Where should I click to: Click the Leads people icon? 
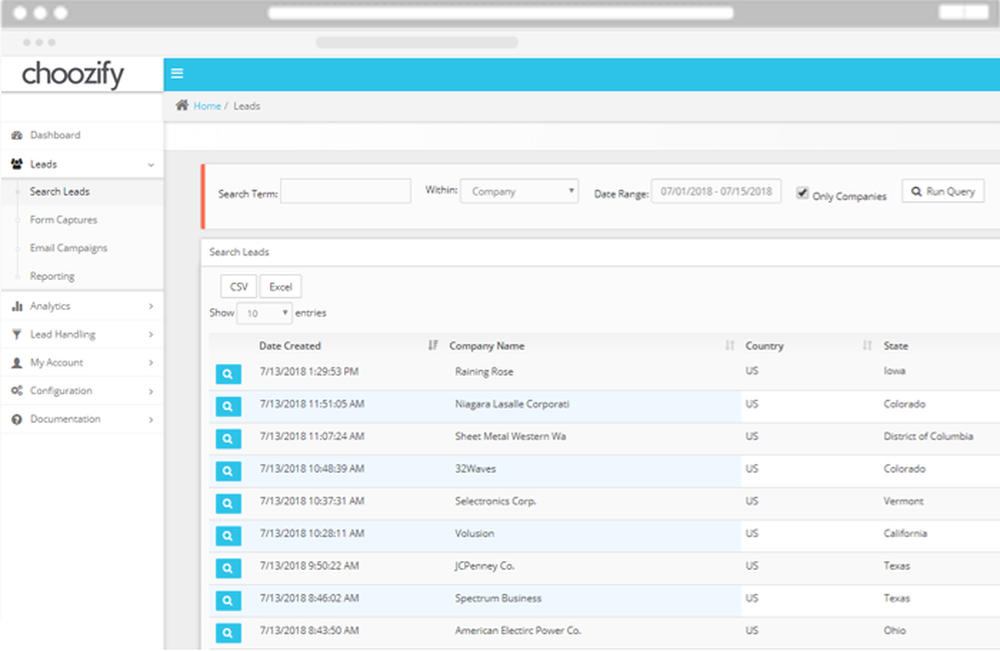pos(16,163)
